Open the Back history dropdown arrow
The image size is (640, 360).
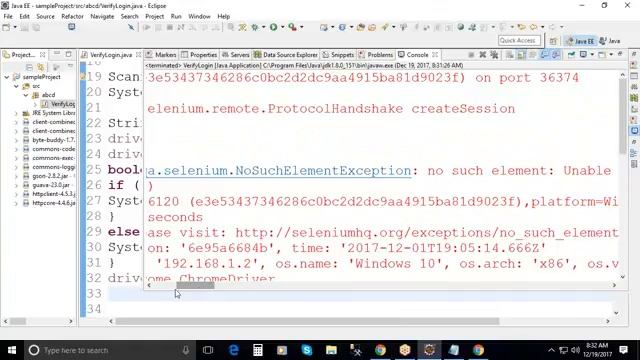pos(542,27)
